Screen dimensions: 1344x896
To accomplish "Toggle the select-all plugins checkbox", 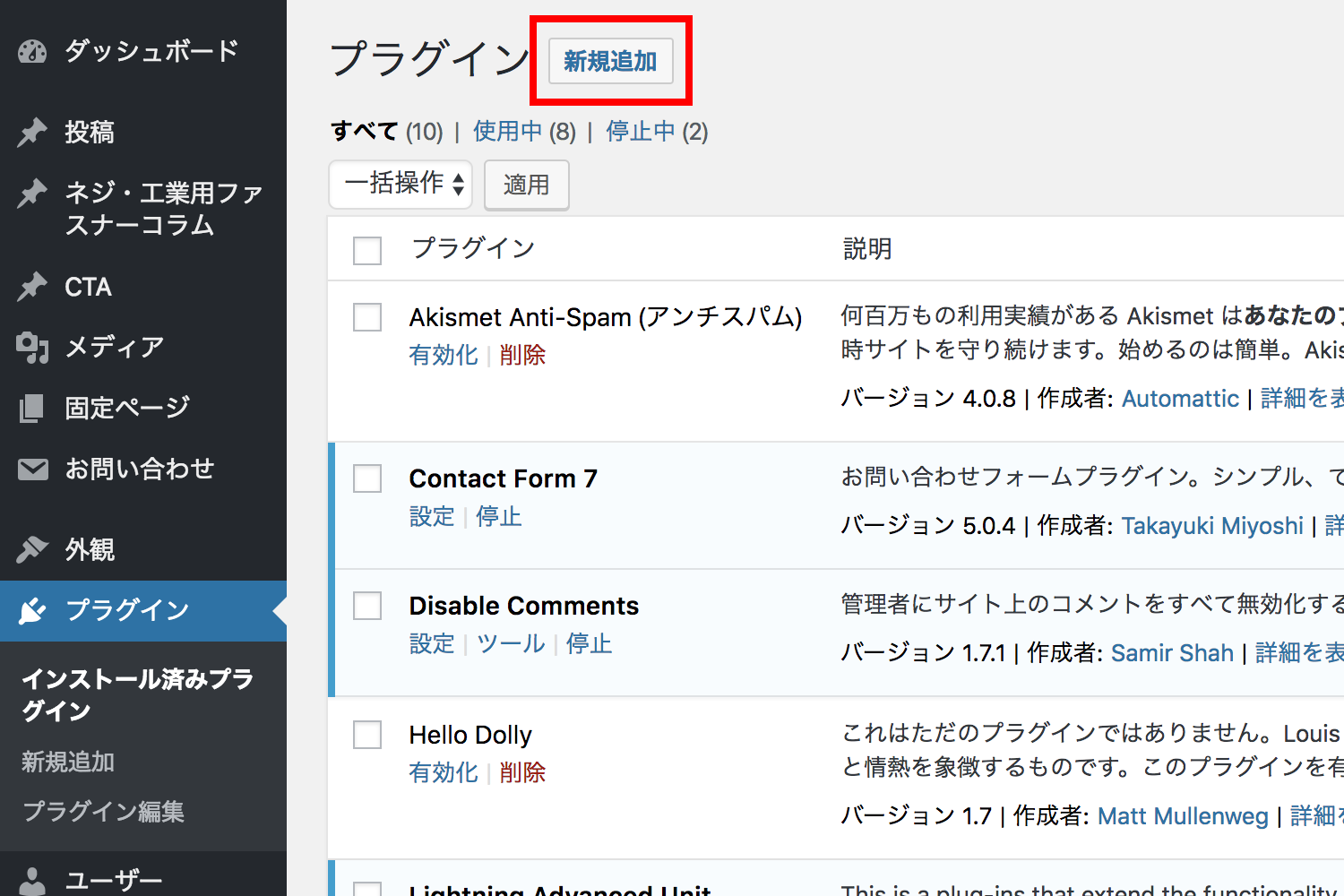I will (x=367, y=250).
